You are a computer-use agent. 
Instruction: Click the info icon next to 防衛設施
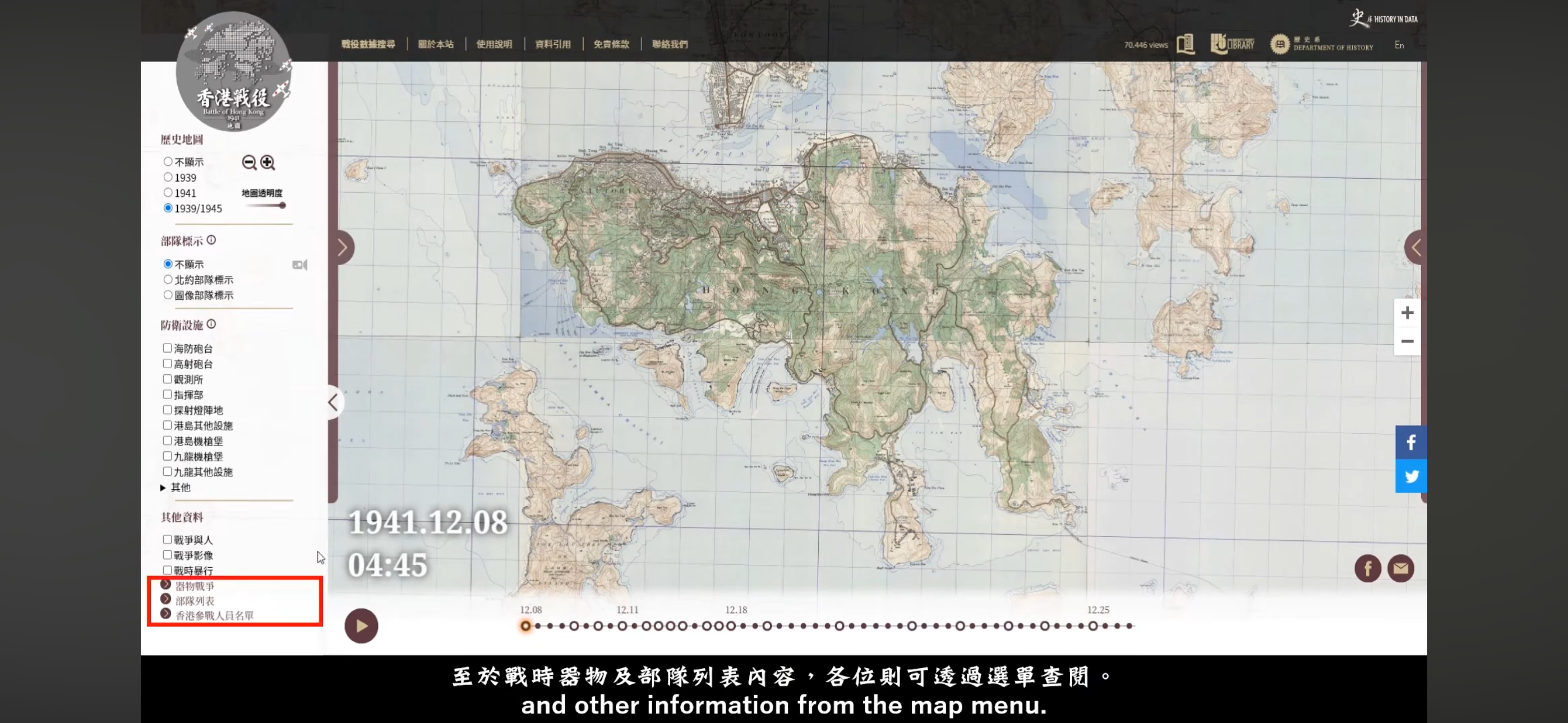[x=211, y=325]
